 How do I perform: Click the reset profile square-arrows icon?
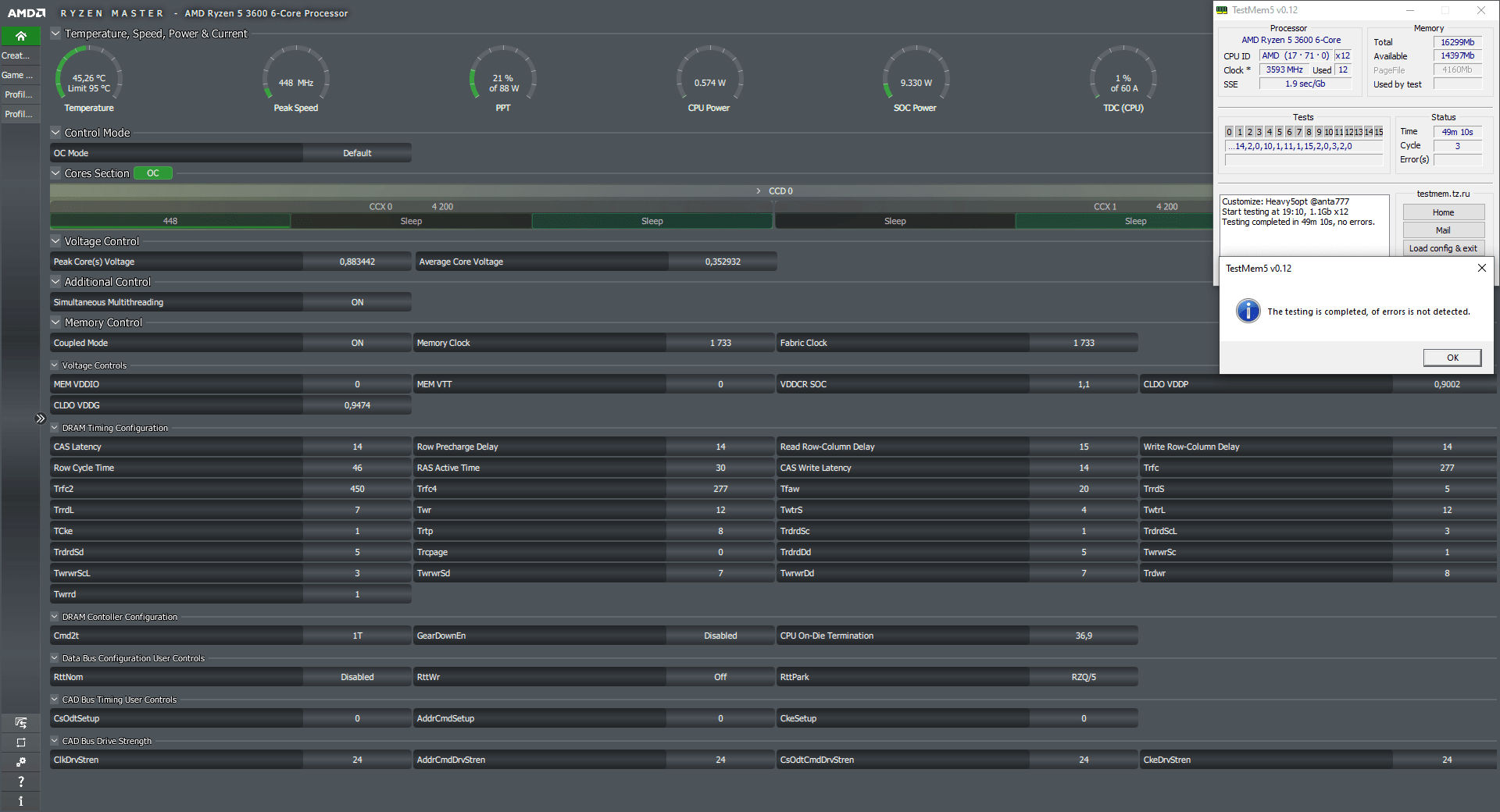point(20,743)
